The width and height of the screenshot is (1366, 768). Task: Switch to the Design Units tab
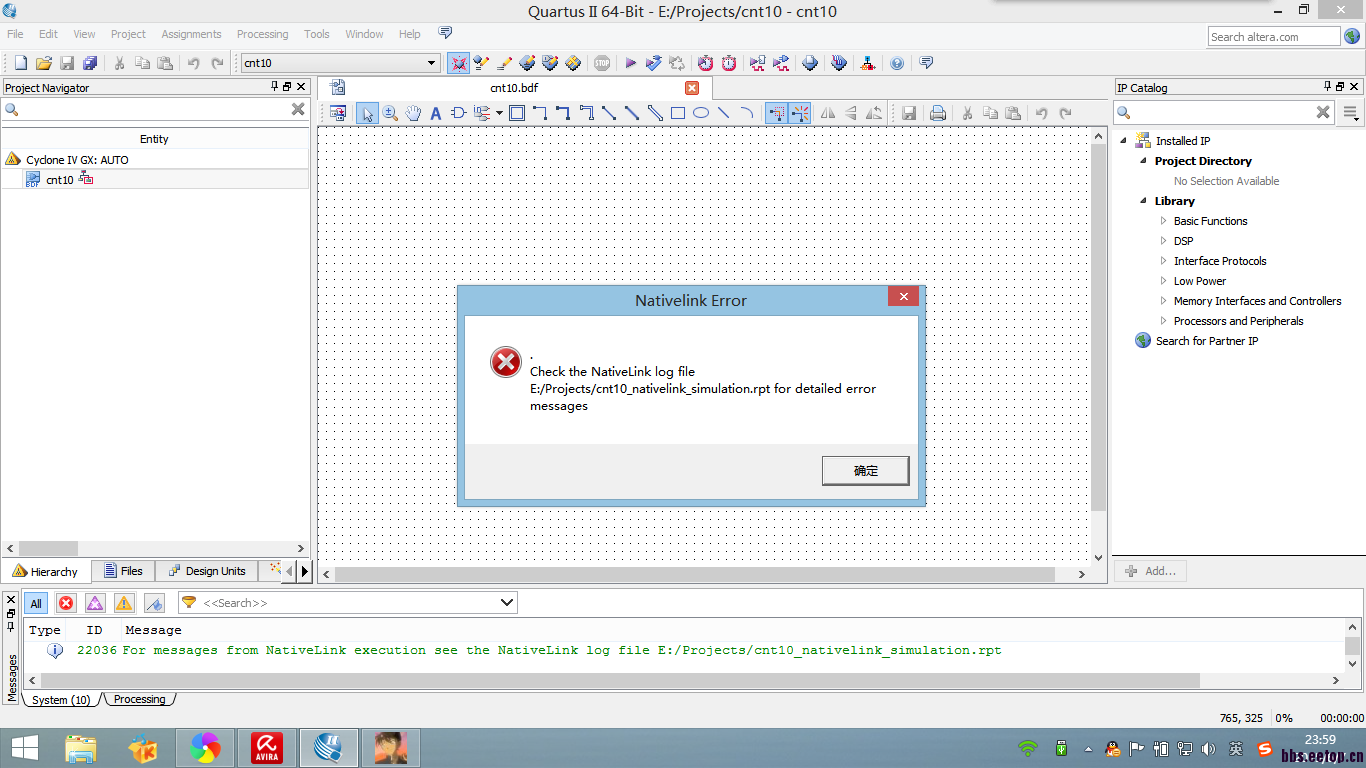coord(207,571)
